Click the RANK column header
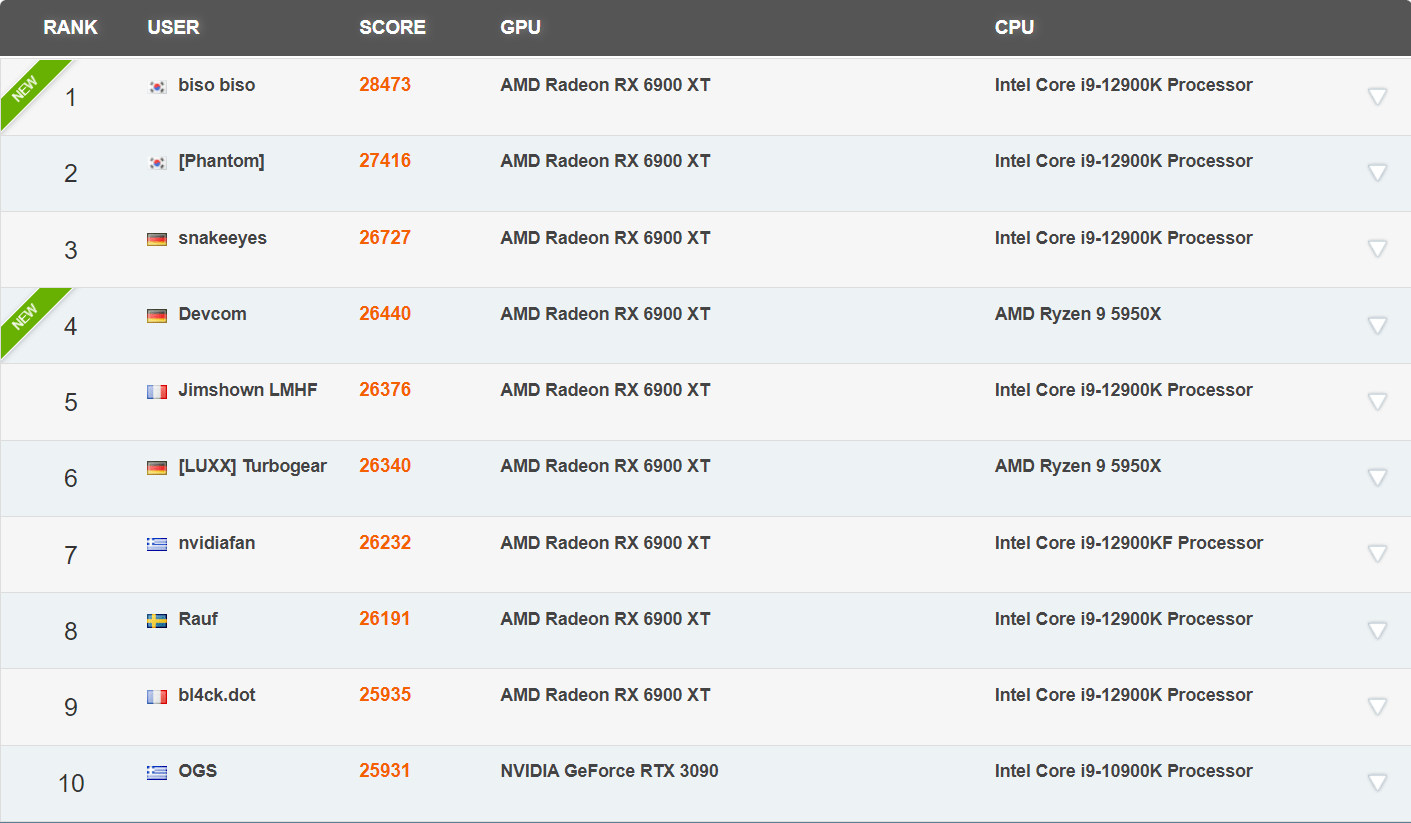Screen dimensions: 1411x823 (70, 27)
